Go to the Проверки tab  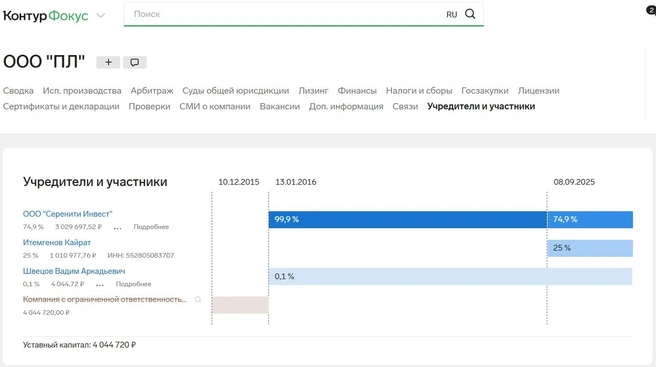click(149, 106)
